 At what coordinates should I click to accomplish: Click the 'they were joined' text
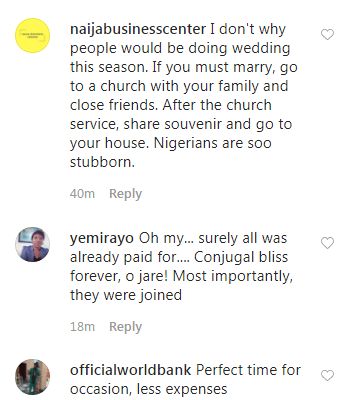coord(126,295)
